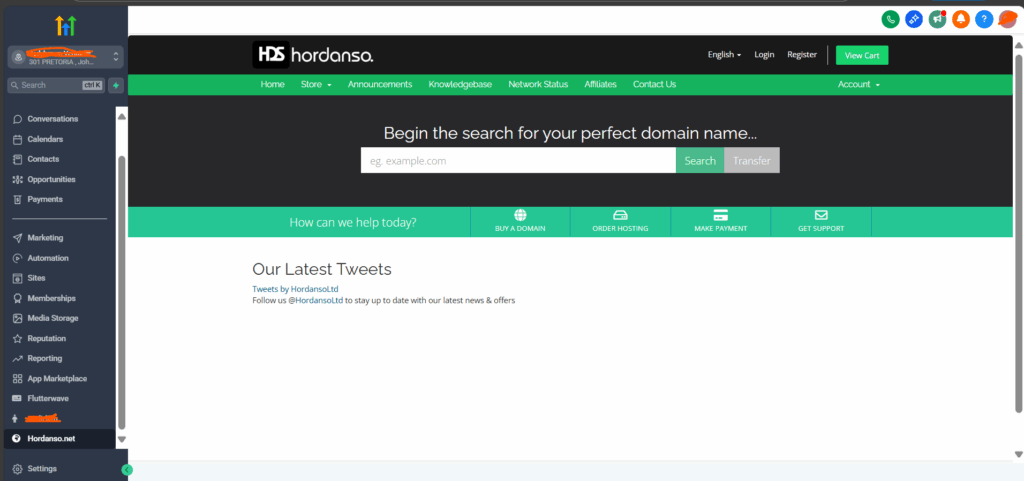Click the Buy a Domain globe icon
This screenshot has height=481, width=1024.
point(520,215)
